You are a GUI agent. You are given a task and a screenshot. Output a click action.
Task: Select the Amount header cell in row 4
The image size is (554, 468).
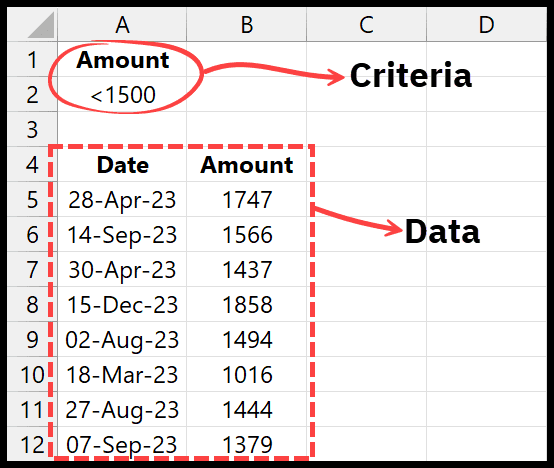click(x=247, y=164)
